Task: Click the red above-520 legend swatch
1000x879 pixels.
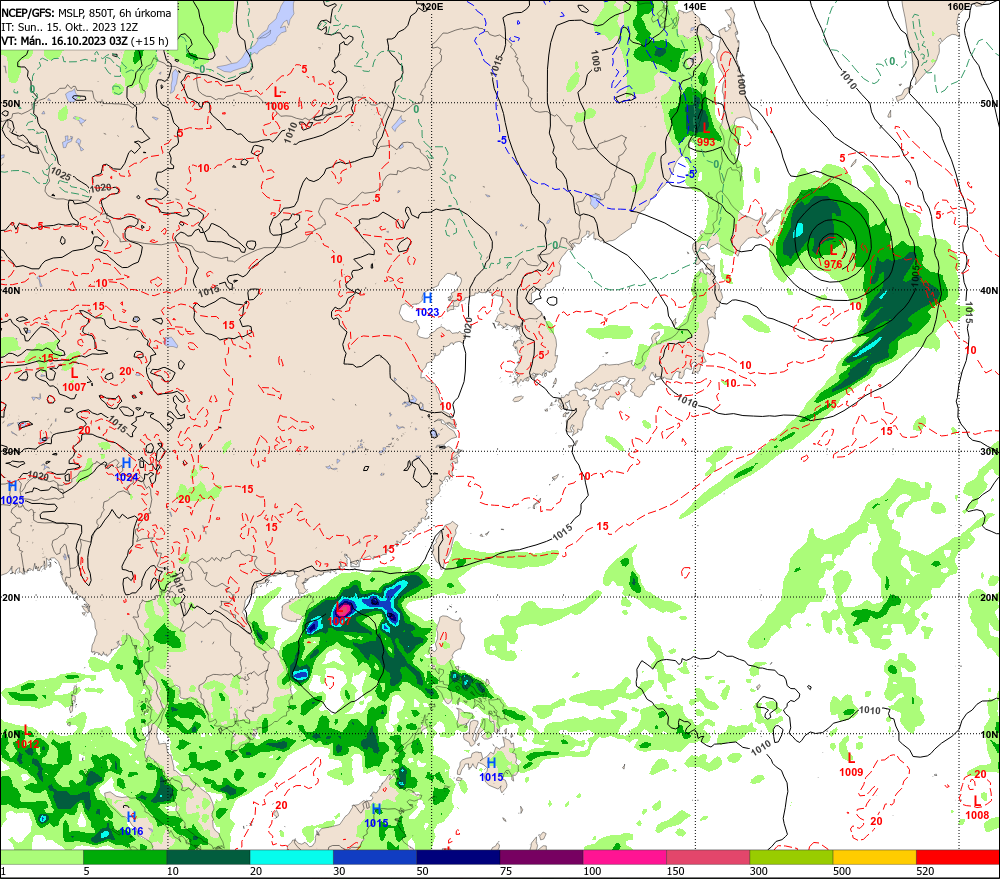Action: click(958, 857)
